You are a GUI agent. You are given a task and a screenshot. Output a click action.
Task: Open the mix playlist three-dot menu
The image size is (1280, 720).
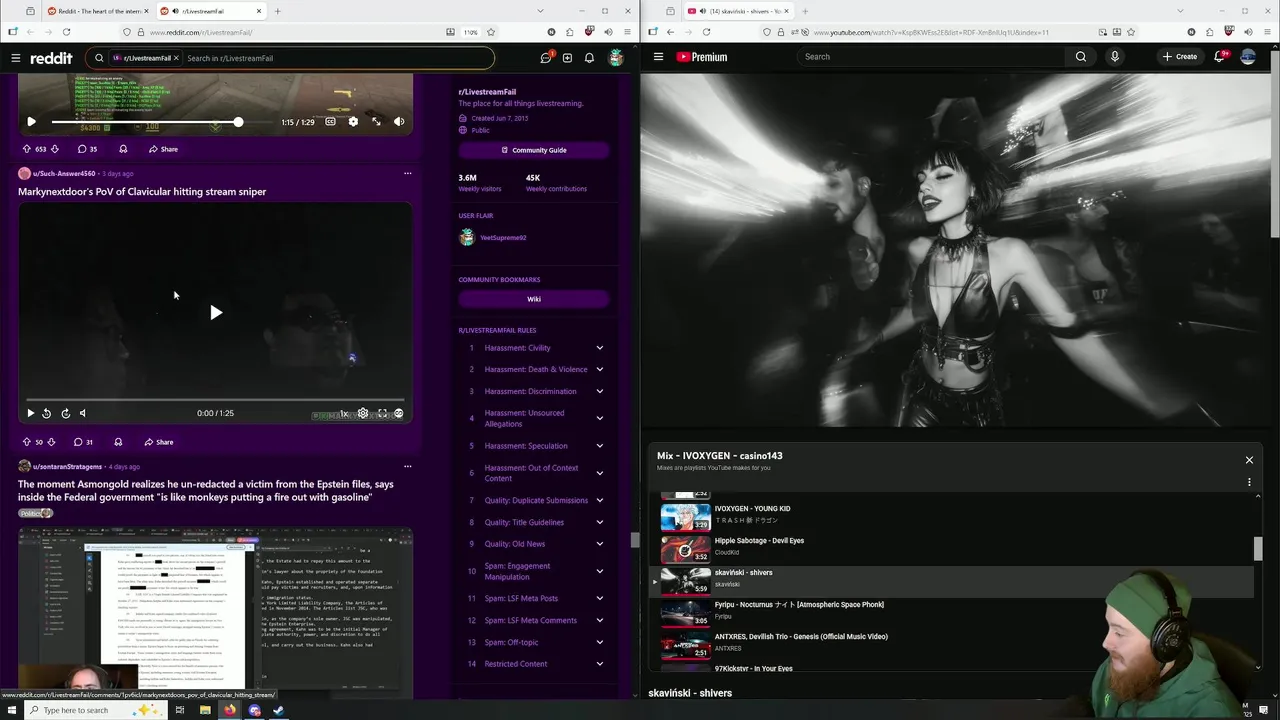[1249, 482]
